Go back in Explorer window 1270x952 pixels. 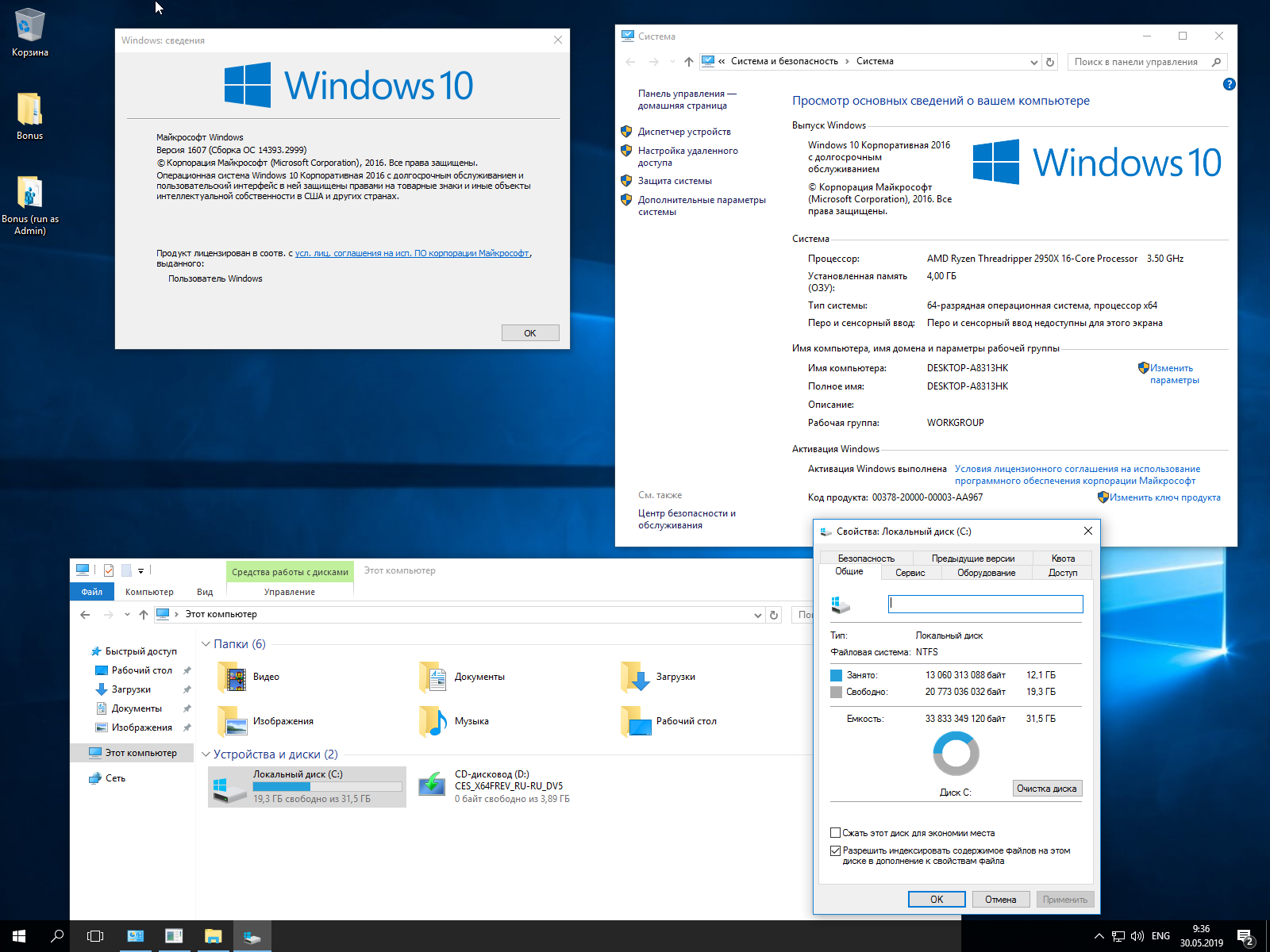(x=85, y=615)
